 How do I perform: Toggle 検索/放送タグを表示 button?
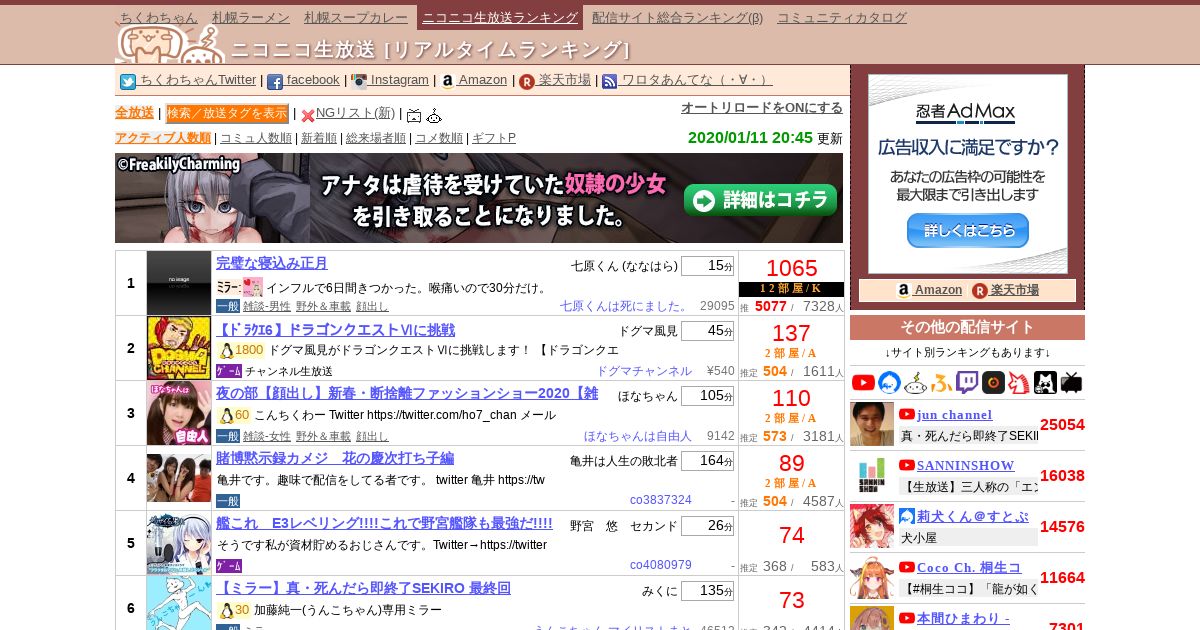[227, 114]
